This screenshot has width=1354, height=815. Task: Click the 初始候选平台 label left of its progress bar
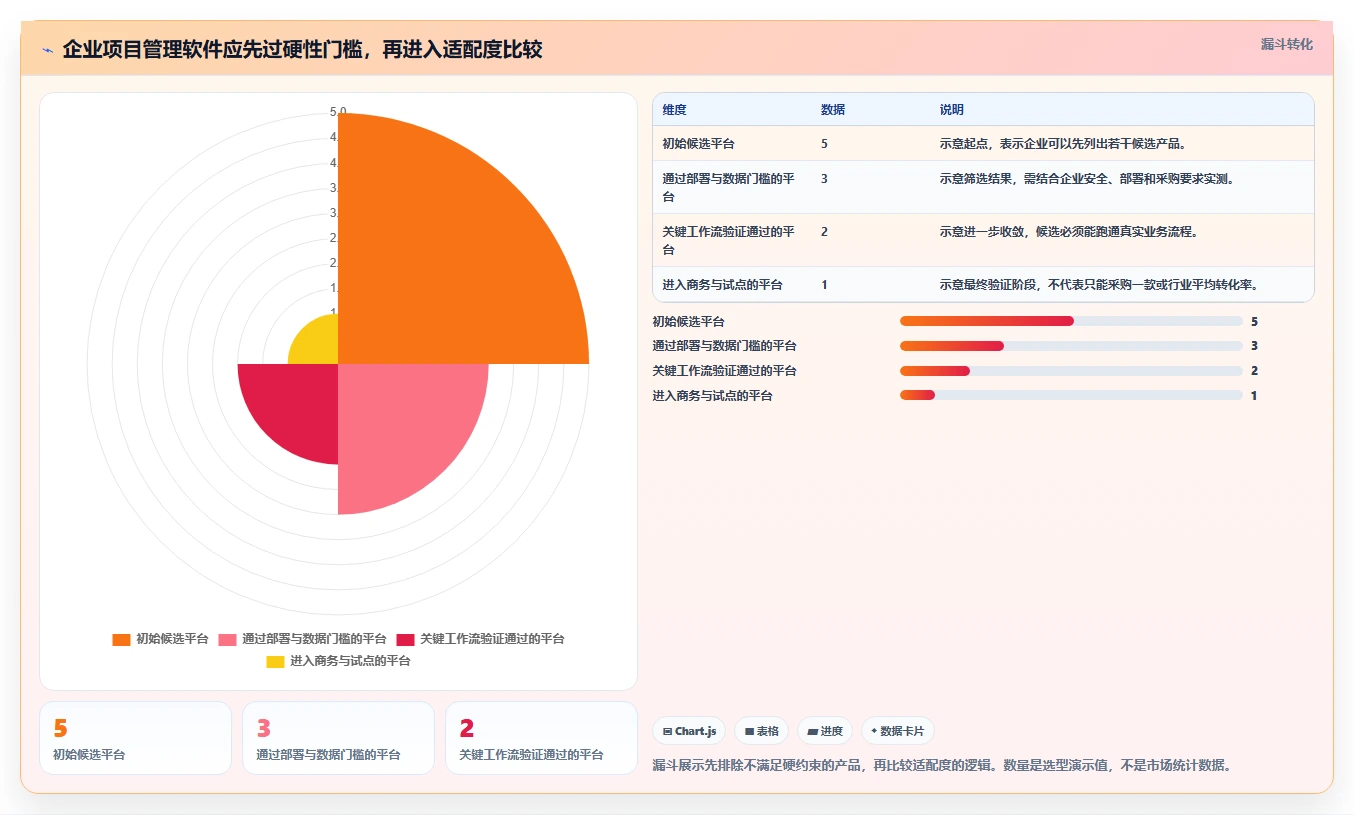[688, 321]
